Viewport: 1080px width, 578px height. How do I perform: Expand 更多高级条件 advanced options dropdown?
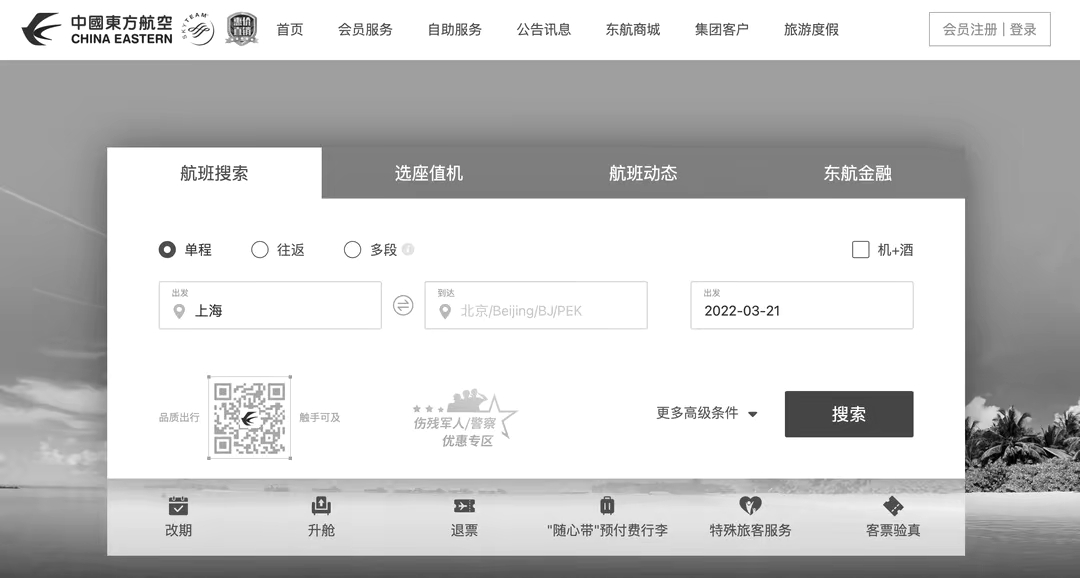[705, 413]
